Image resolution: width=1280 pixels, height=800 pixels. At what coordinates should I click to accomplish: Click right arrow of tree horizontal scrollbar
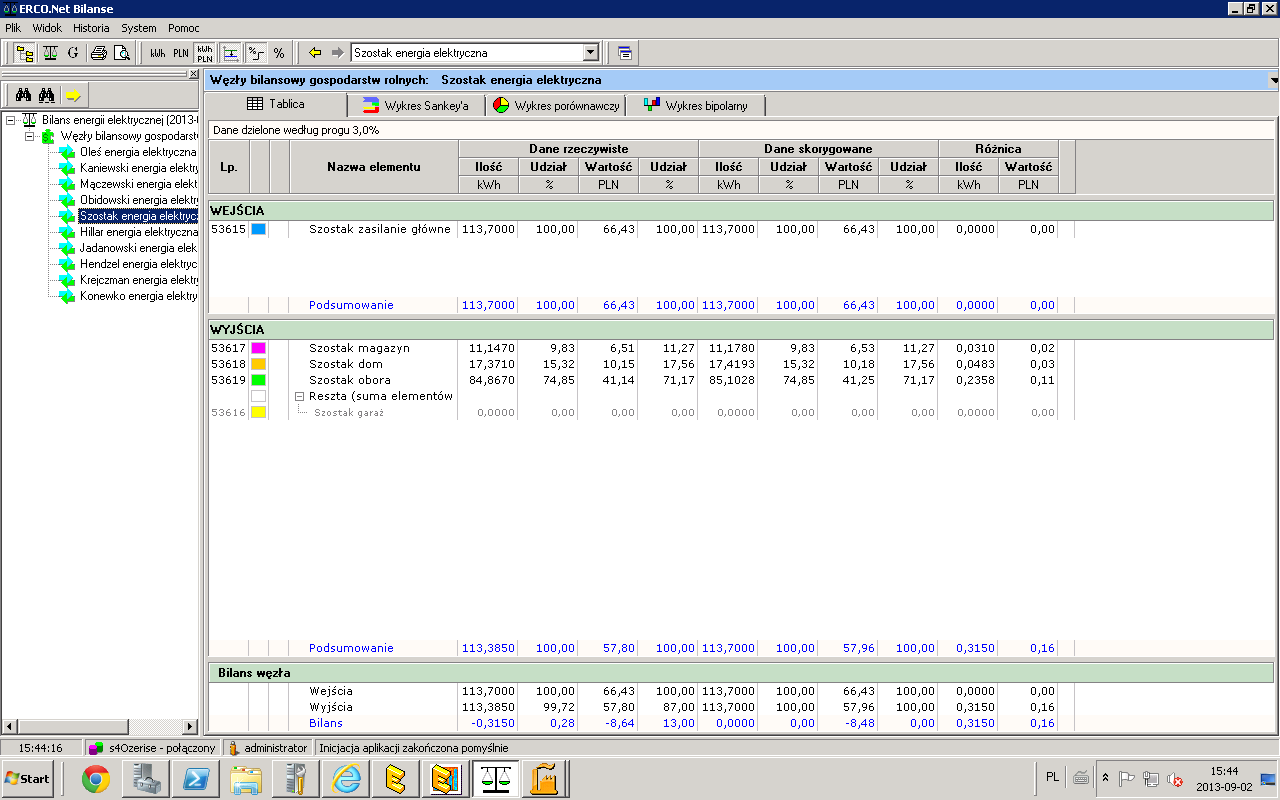191,726
